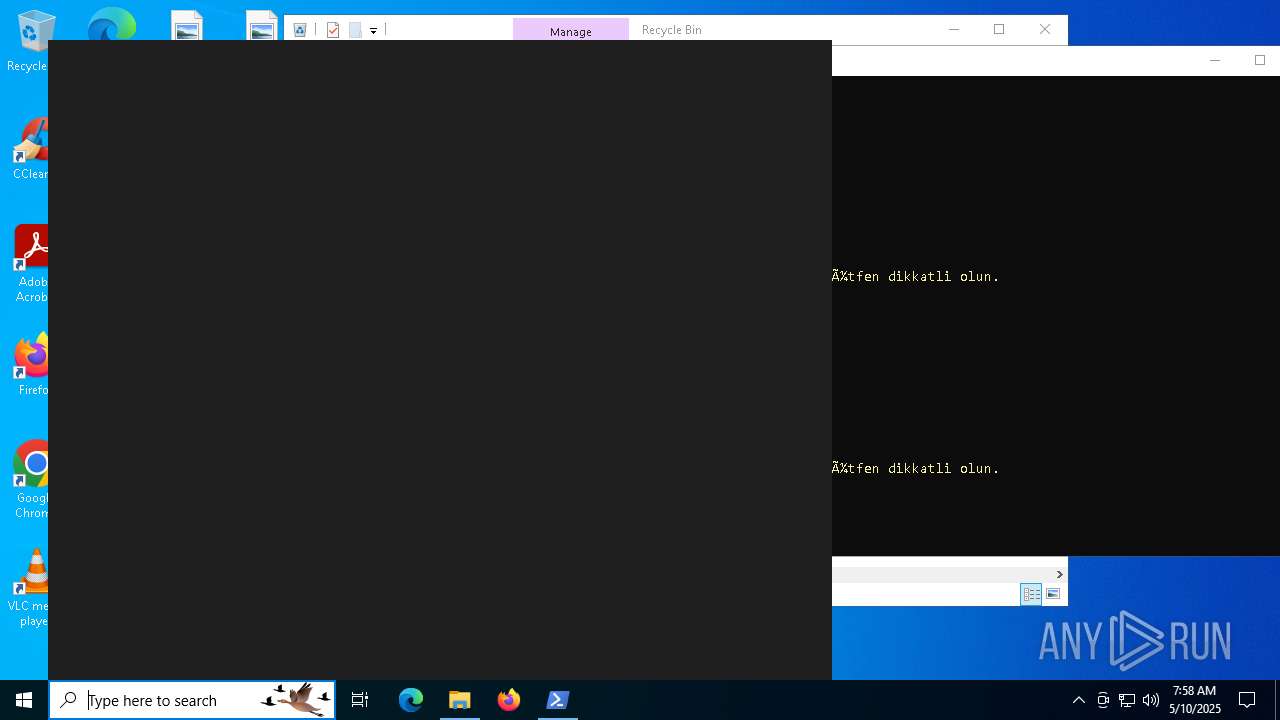Minimize the console window

[1215, 61]
